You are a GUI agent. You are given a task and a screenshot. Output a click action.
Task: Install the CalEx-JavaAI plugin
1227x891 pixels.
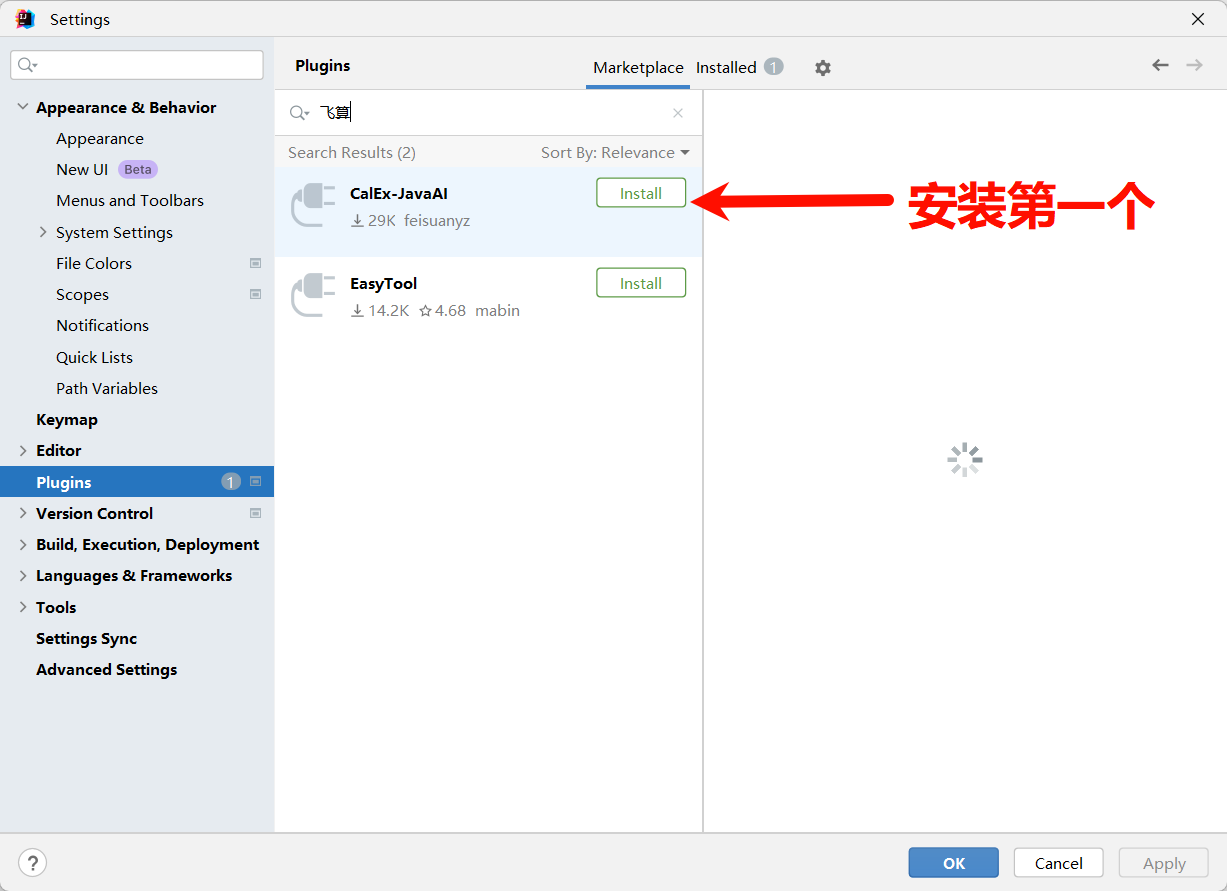tap(641, 193)
